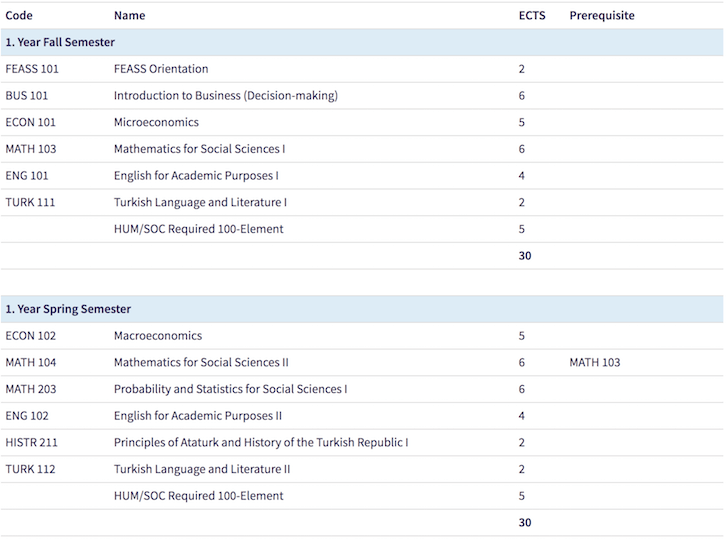Select the ECTS column header
This screenshot has height=539, width=726.
tap(532, 16)
